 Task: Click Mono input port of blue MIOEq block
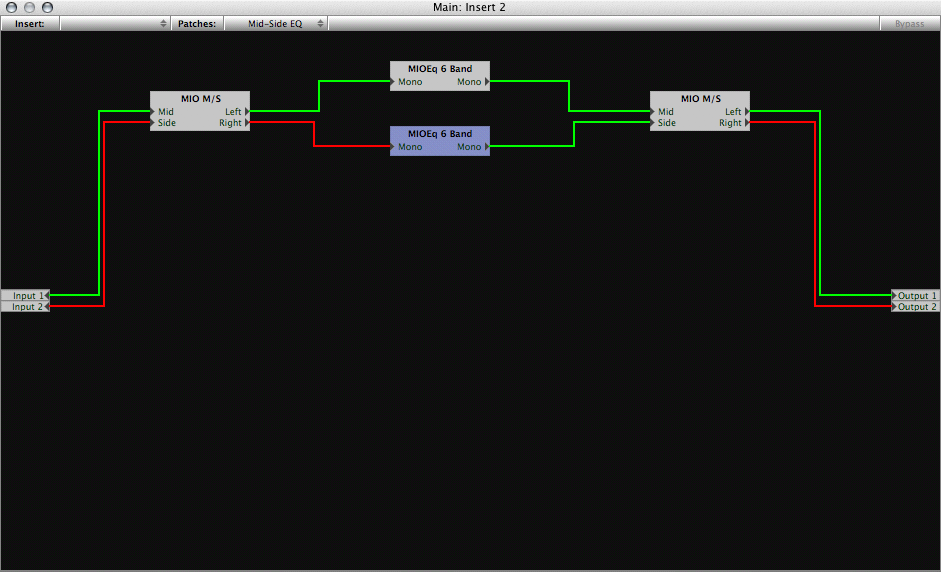[392, 146]
